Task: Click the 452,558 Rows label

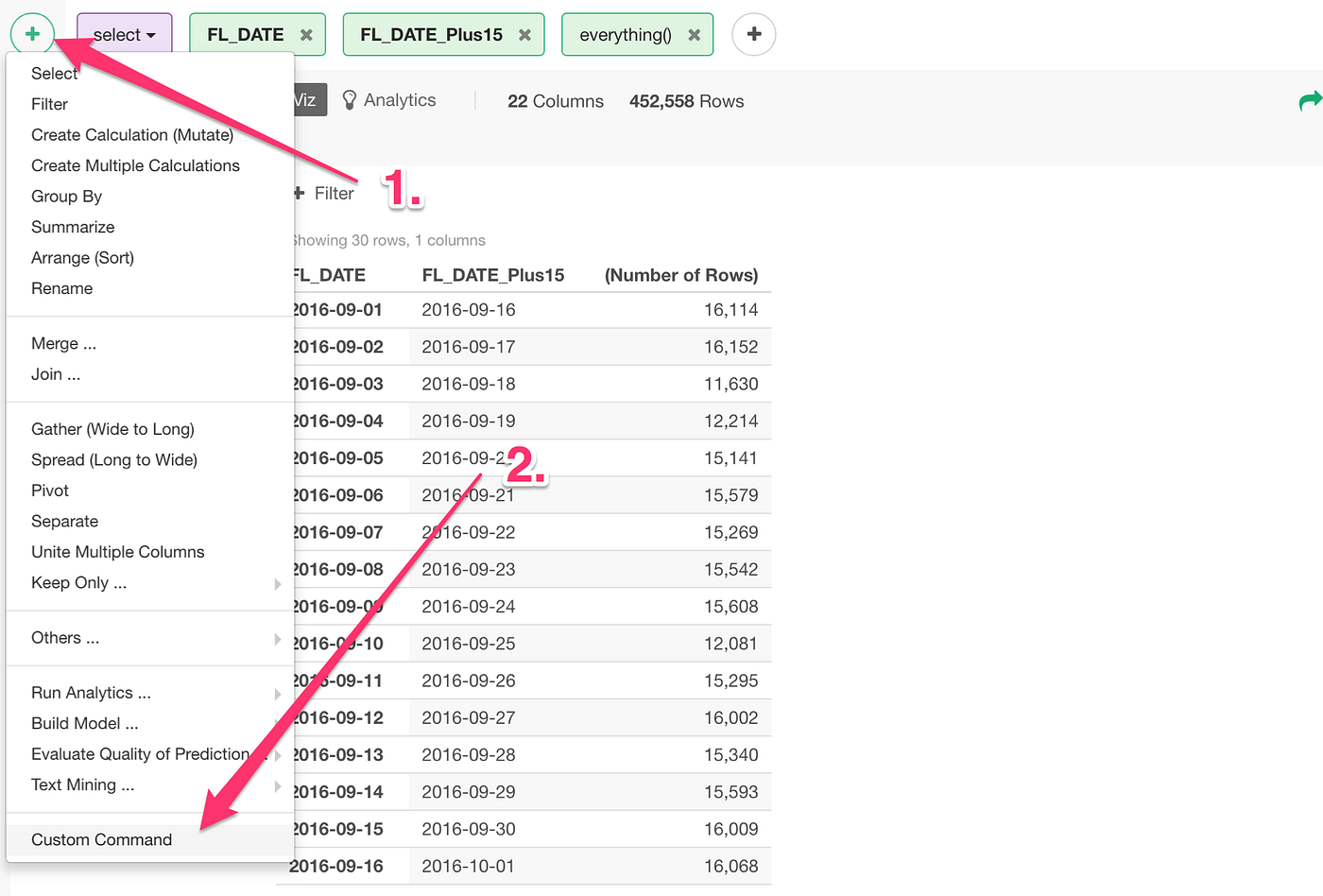Action: click(x=687, y=101)
